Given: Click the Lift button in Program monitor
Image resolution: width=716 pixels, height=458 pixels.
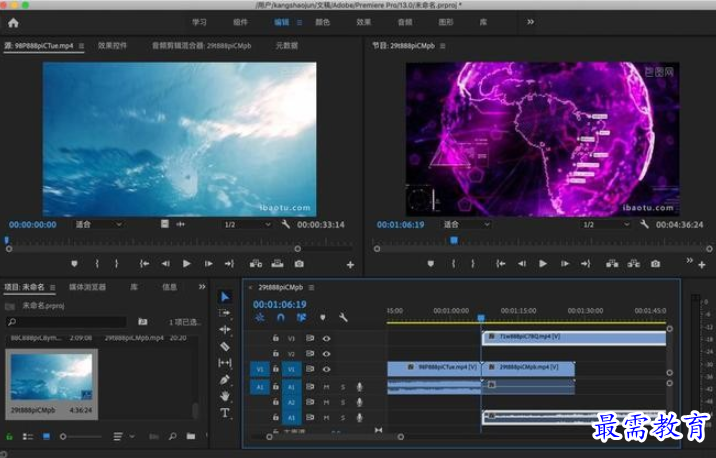Looking at the screenshot, I should 612,263.
